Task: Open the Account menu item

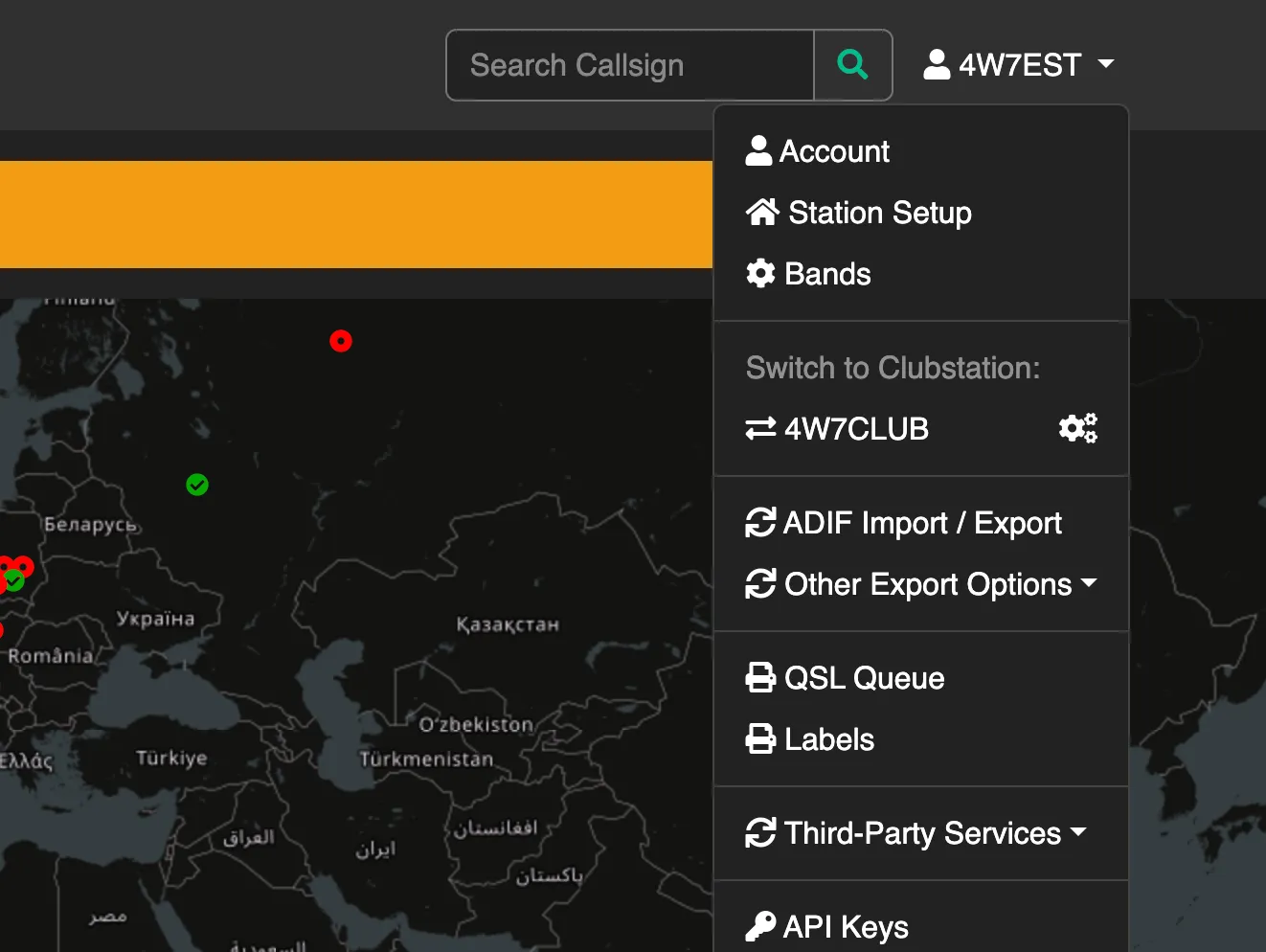Action: [x=834, y=151]
